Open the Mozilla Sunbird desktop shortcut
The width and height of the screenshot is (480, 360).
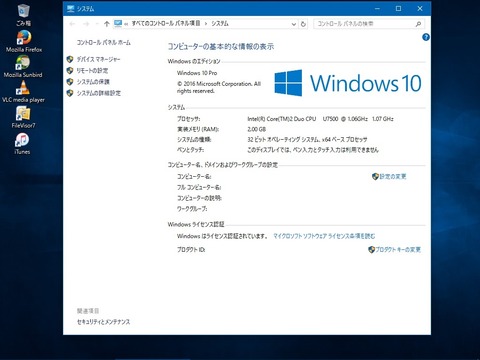click(x=23, y=66)
